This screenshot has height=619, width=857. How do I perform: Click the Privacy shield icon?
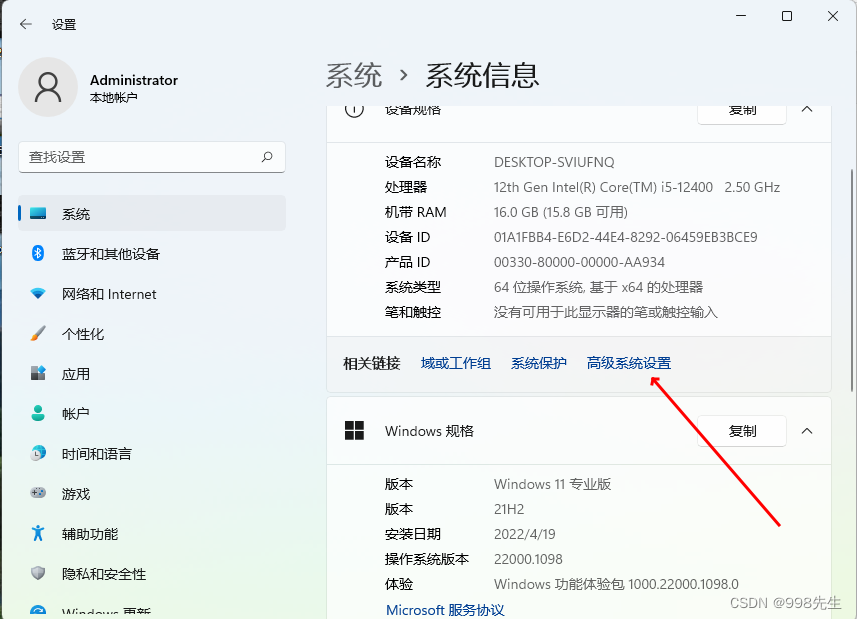point(38,573)
